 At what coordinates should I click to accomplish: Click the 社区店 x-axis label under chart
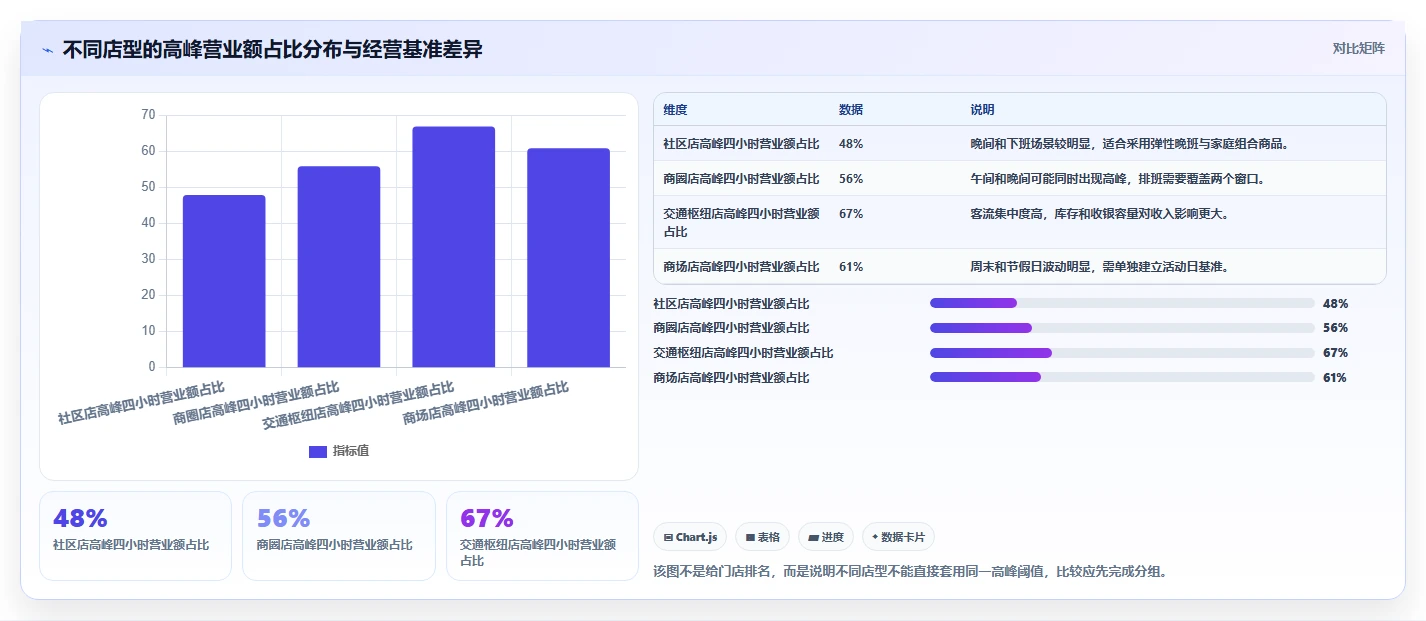point(141,402)
